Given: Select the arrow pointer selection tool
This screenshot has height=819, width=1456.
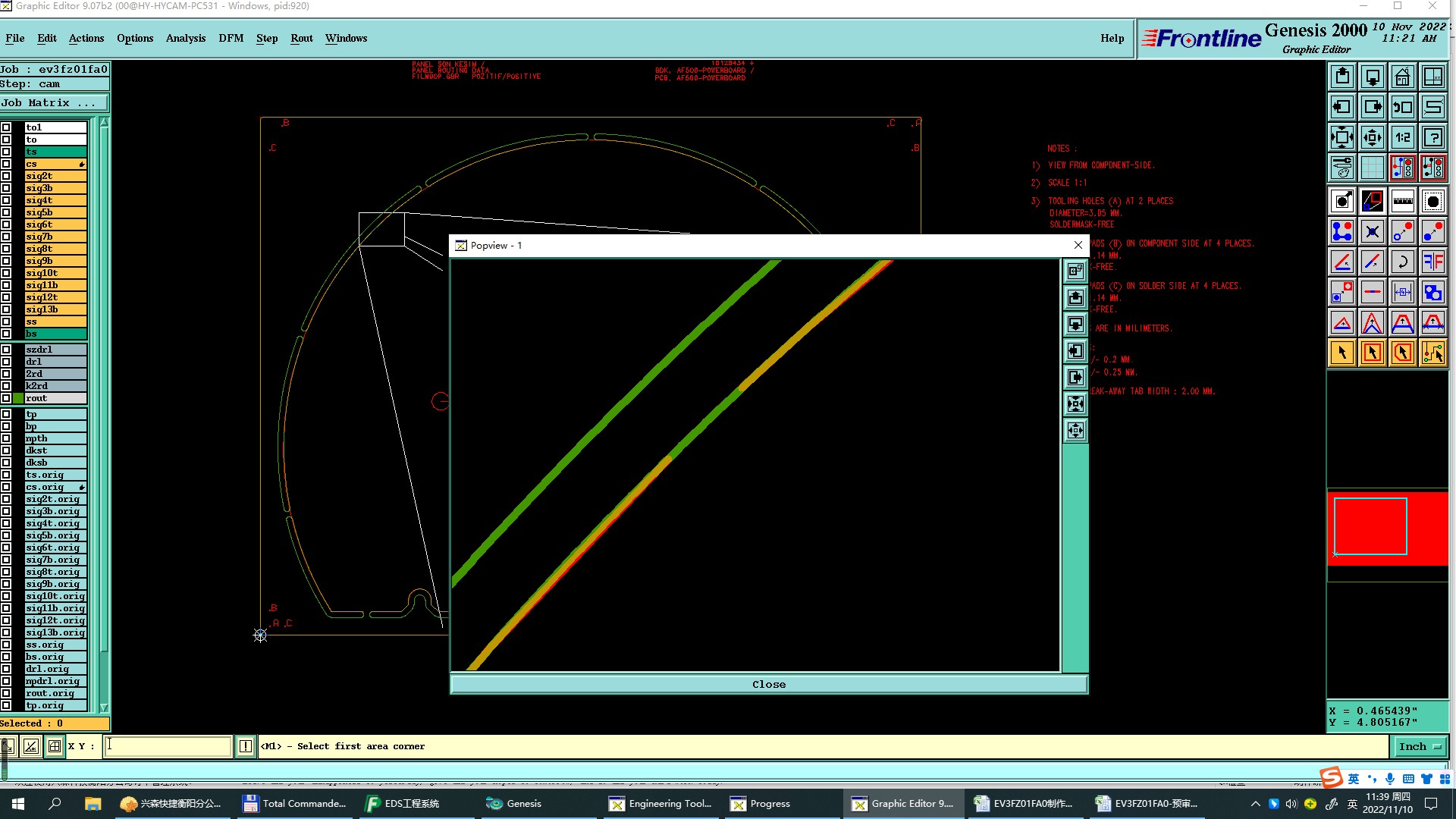Looking at the screenshot, I should pos(1341,353).
